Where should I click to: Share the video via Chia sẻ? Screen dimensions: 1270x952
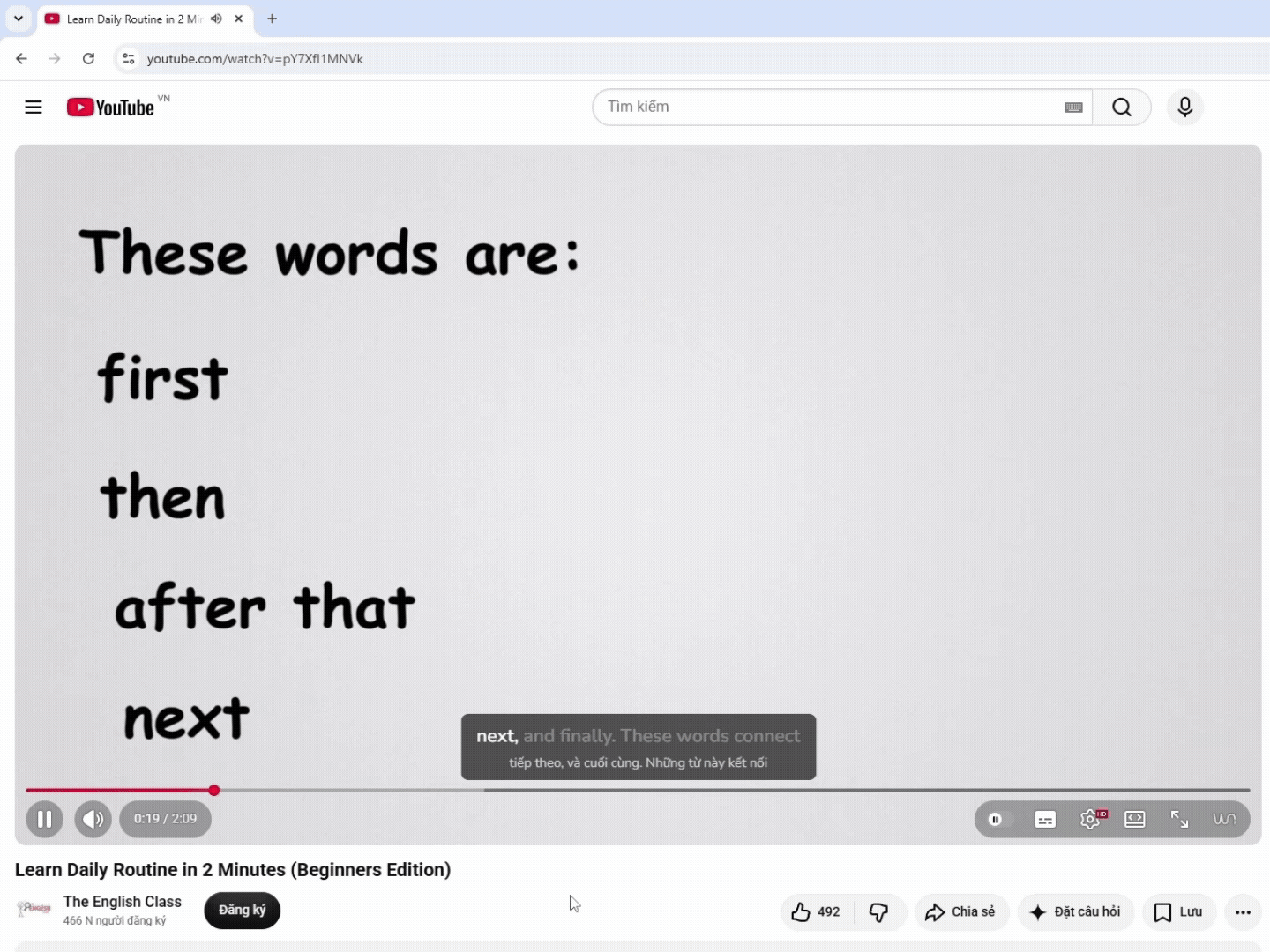click(x=961, y=912)
